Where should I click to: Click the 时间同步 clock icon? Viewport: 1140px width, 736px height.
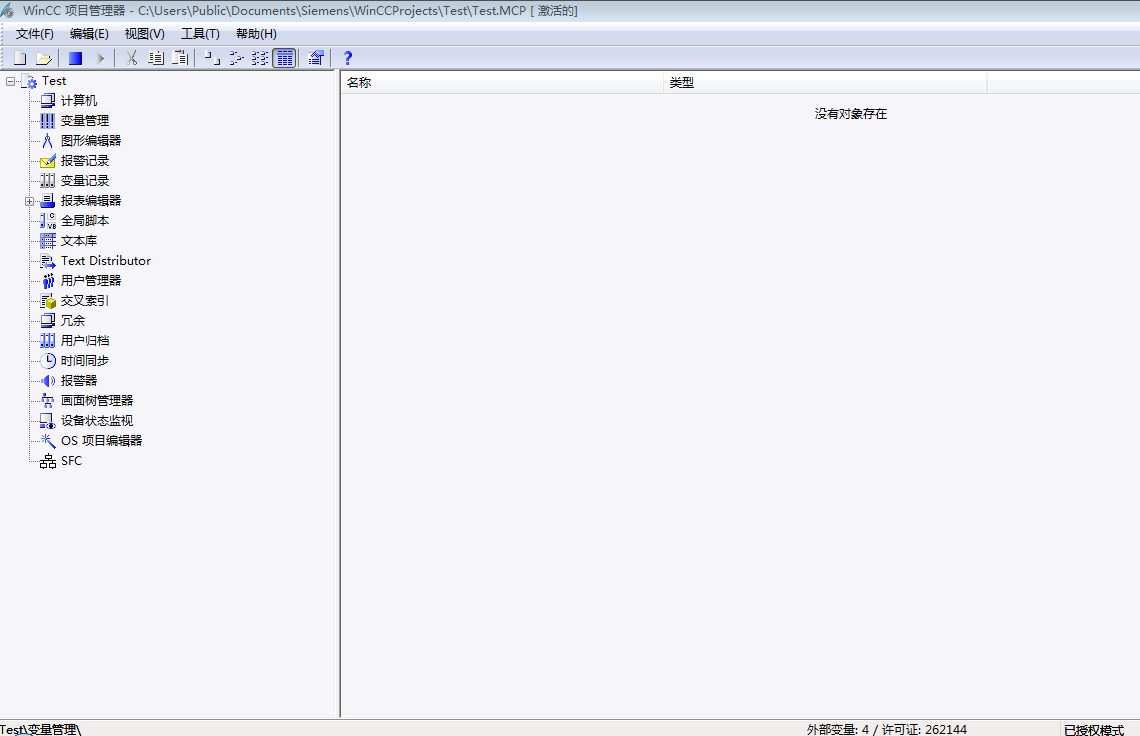(x=47, y=361)
